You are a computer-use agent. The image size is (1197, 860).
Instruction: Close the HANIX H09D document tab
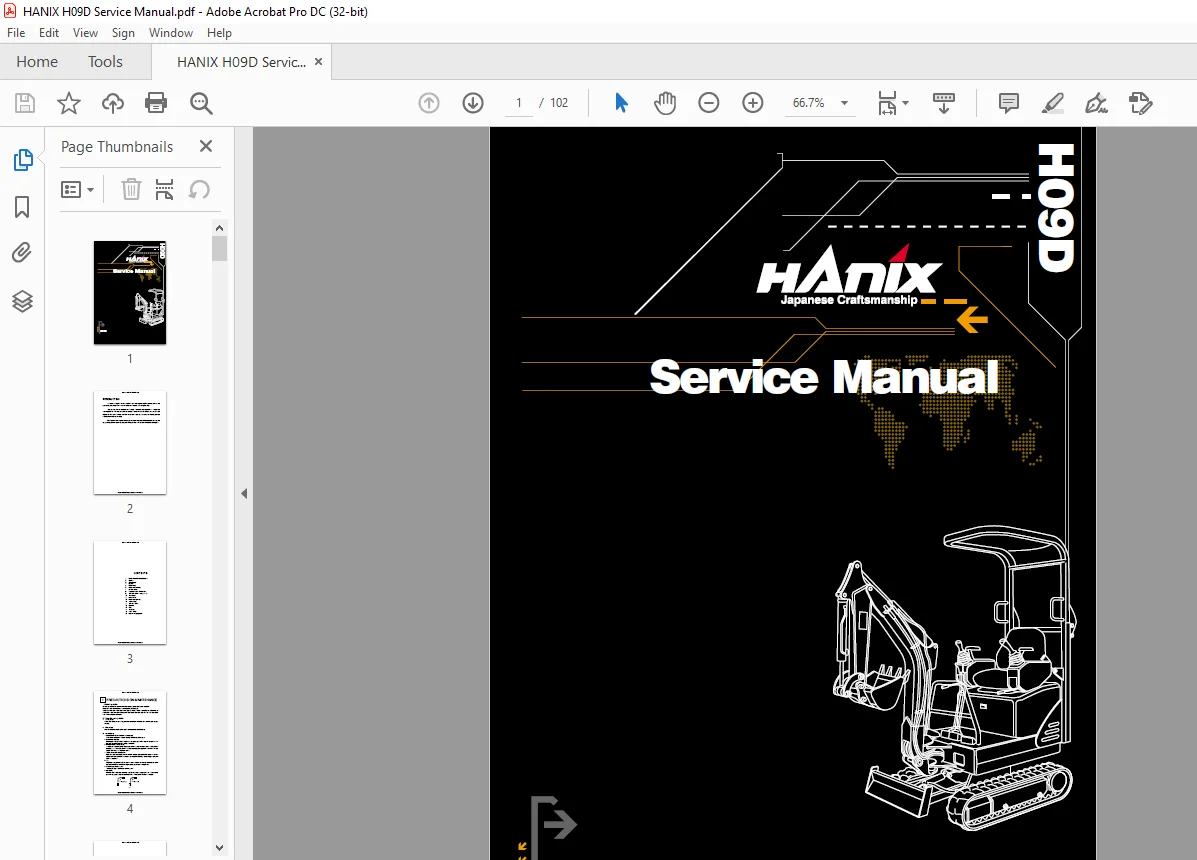pyautogui.click(x=318, y=62)
